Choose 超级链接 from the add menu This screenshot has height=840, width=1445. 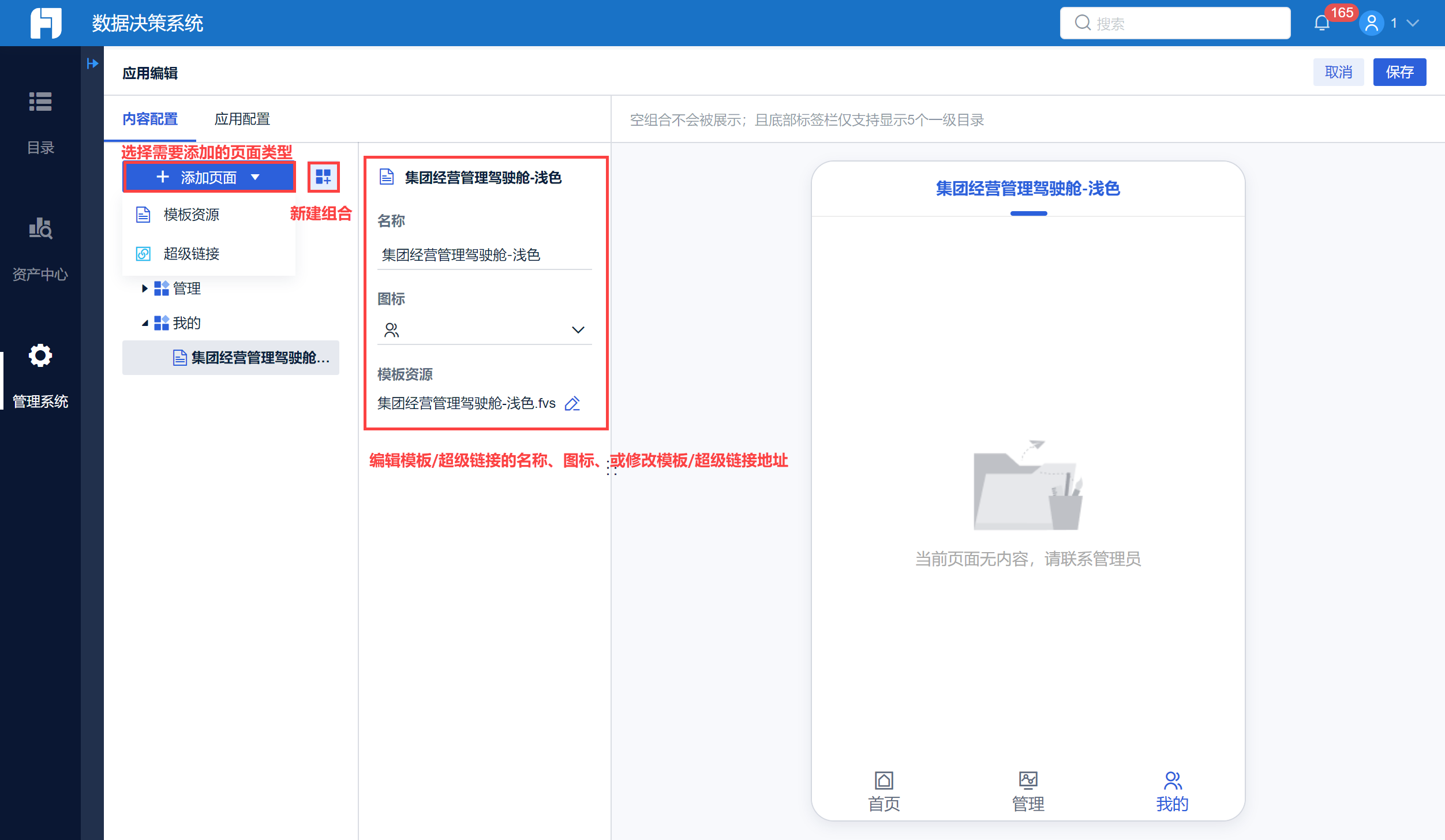191,254
